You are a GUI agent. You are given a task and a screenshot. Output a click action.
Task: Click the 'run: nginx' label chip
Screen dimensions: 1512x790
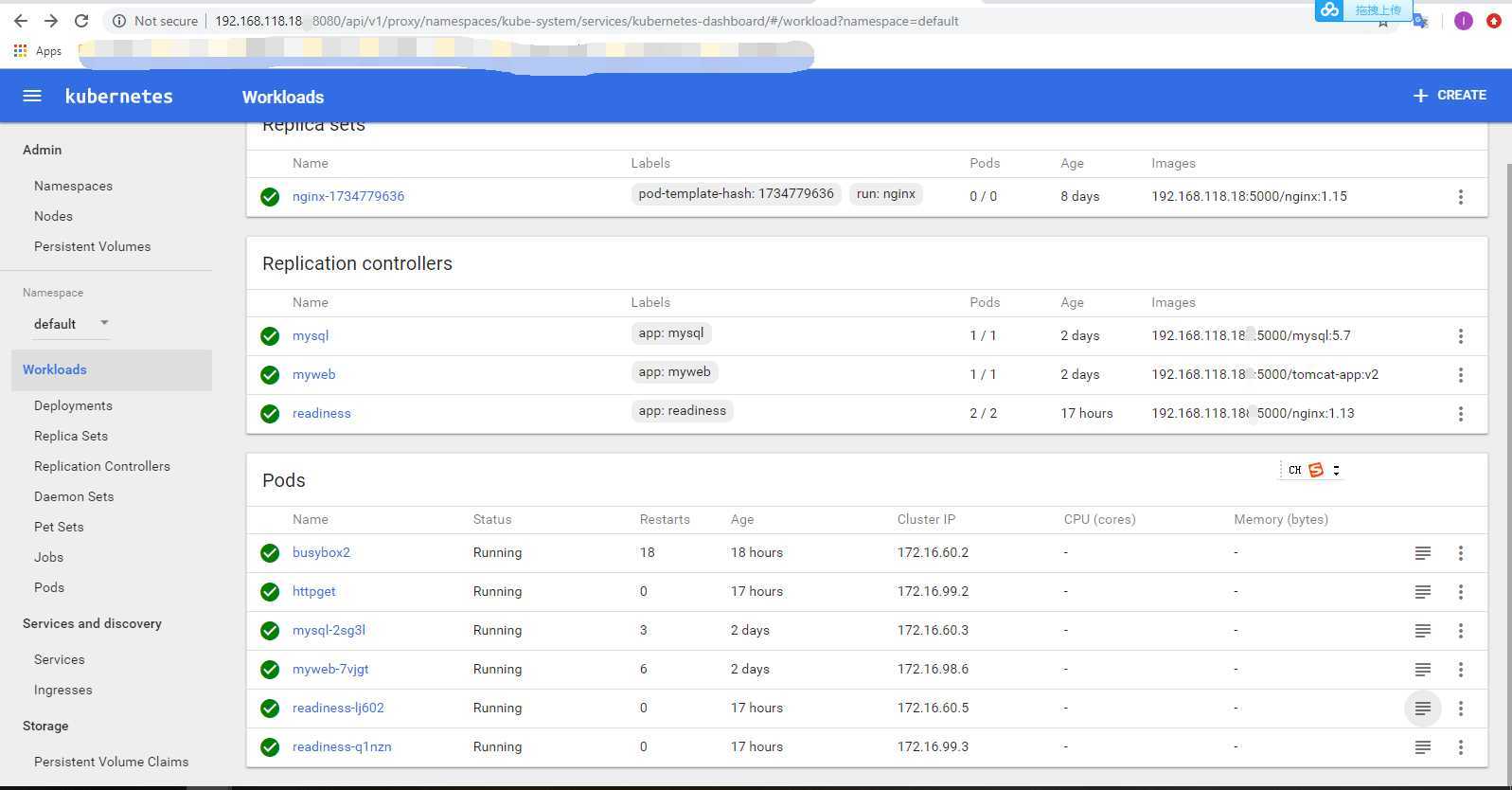(x=886, y=193)
